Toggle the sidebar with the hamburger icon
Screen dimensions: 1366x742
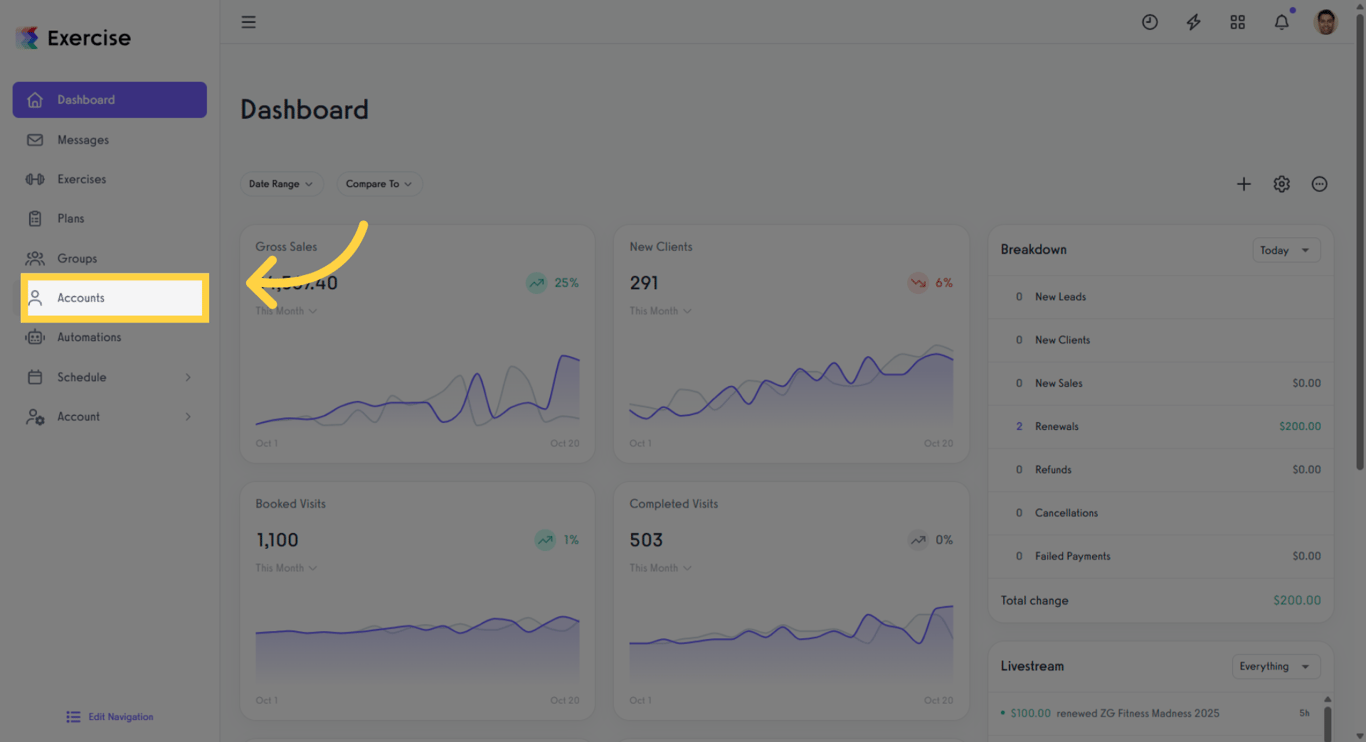[x=248, y=21]
